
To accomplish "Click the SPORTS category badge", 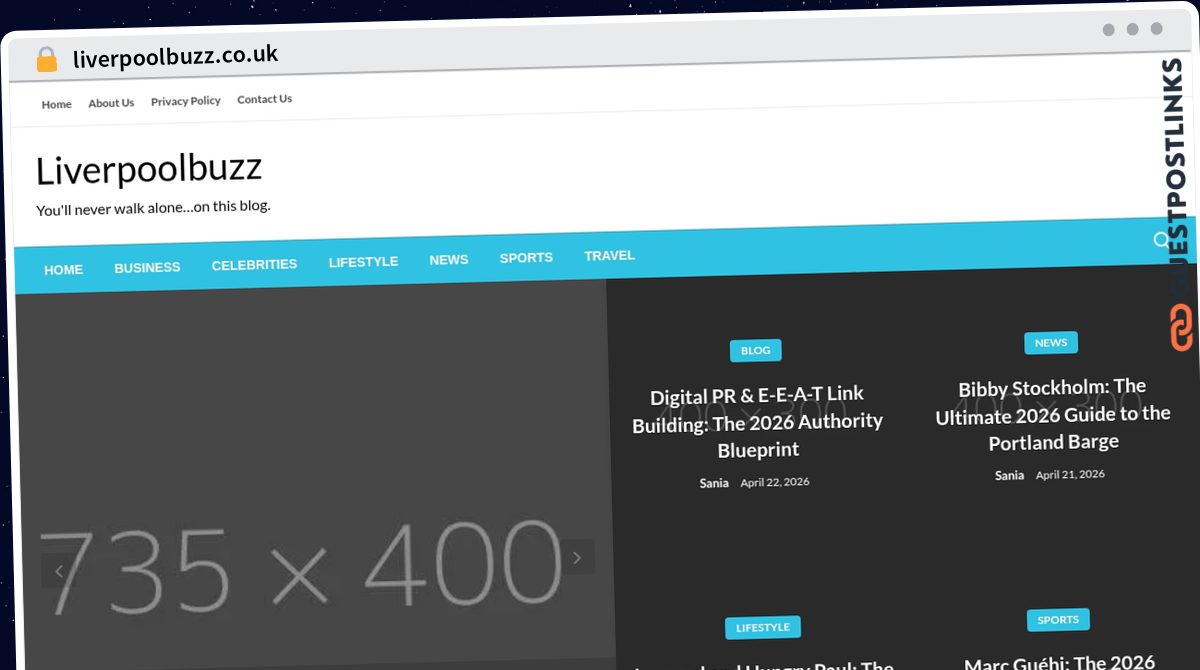I will click(1058, 620).
